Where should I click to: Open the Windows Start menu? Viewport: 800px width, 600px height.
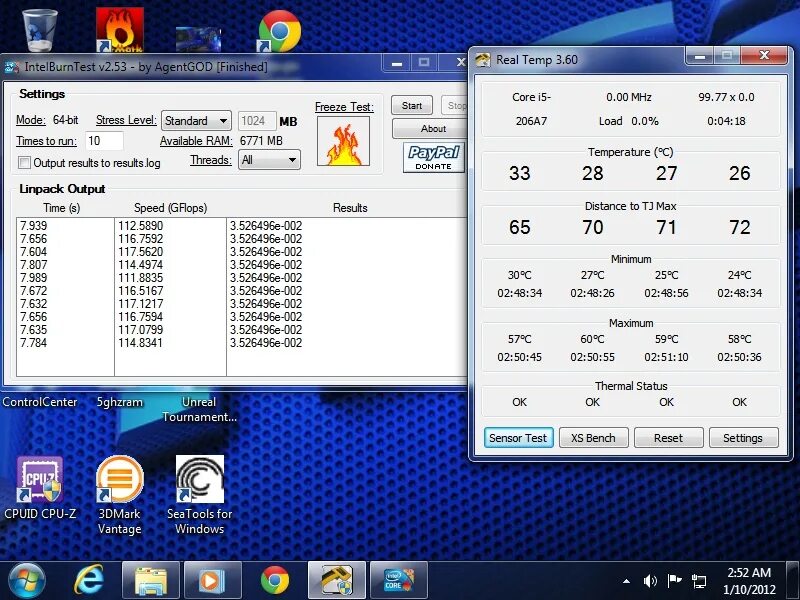(x=25, y=580)
